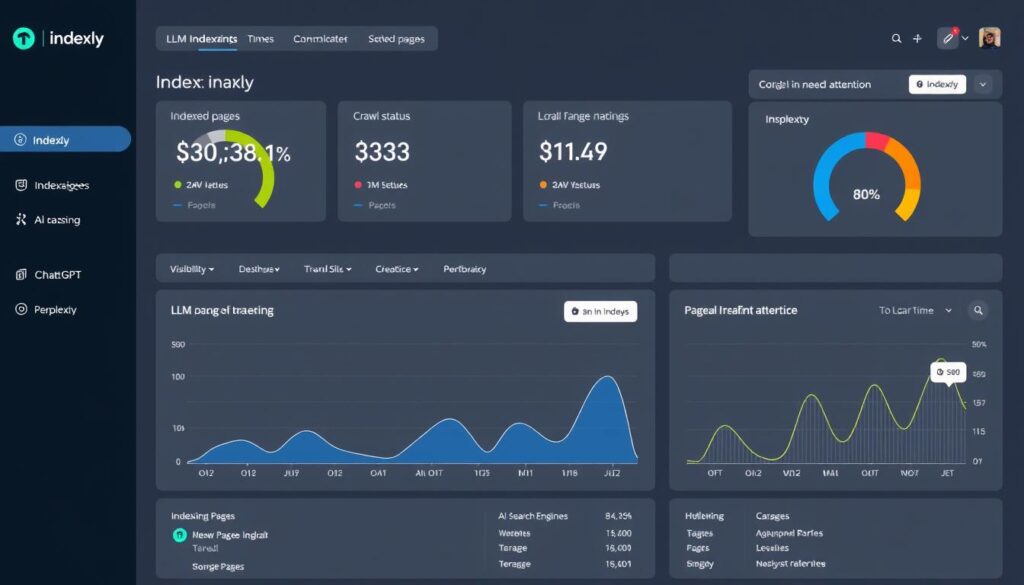Viewport: 1024px width, 585px height.
Task: Click the AI casting sidebar icon
Action: [21, 219]
